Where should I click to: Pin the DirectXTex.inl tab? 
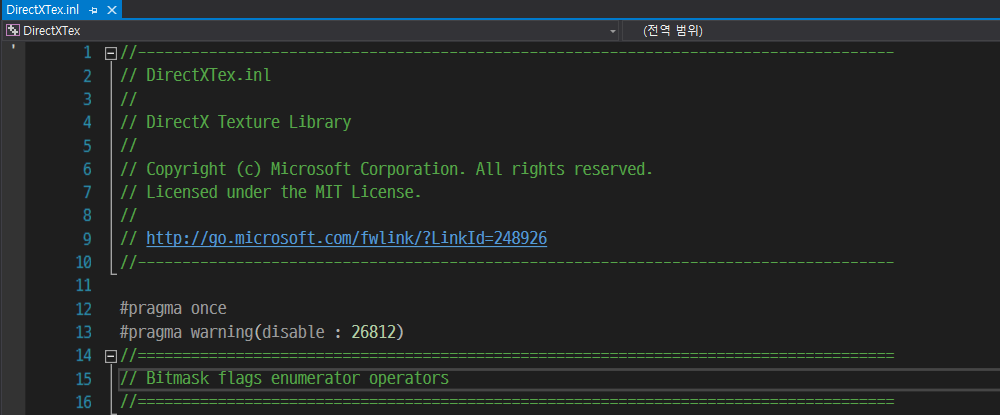pos(93,10)
